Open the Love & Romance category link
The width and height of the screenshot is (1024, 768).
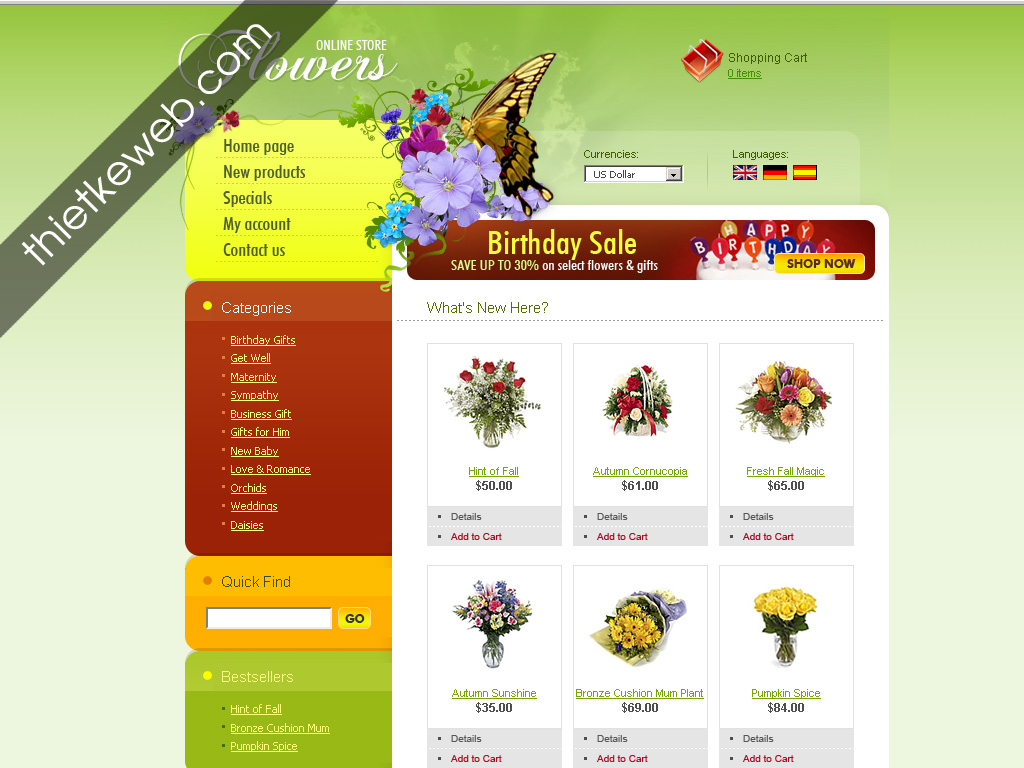pos(270,469)
